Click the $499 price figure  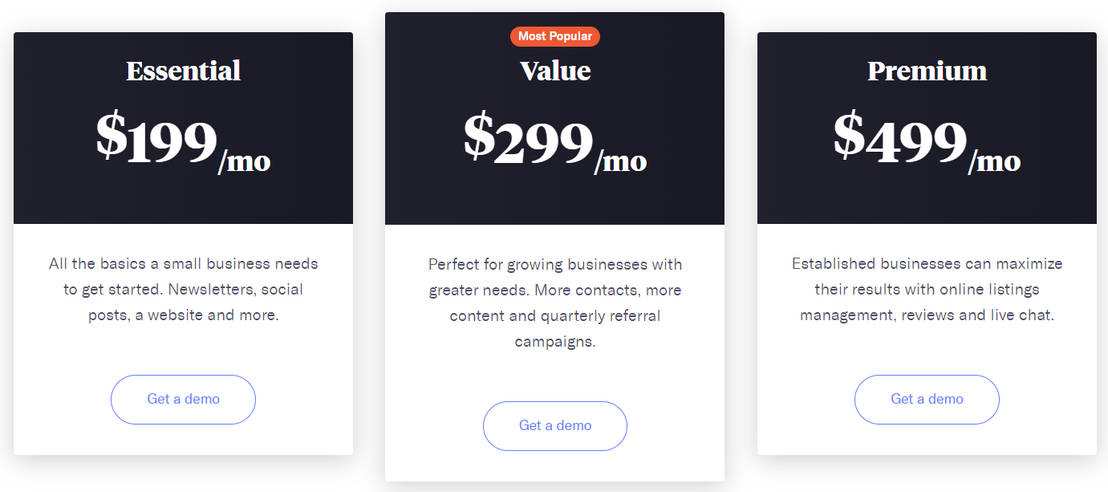click(900, 140)
